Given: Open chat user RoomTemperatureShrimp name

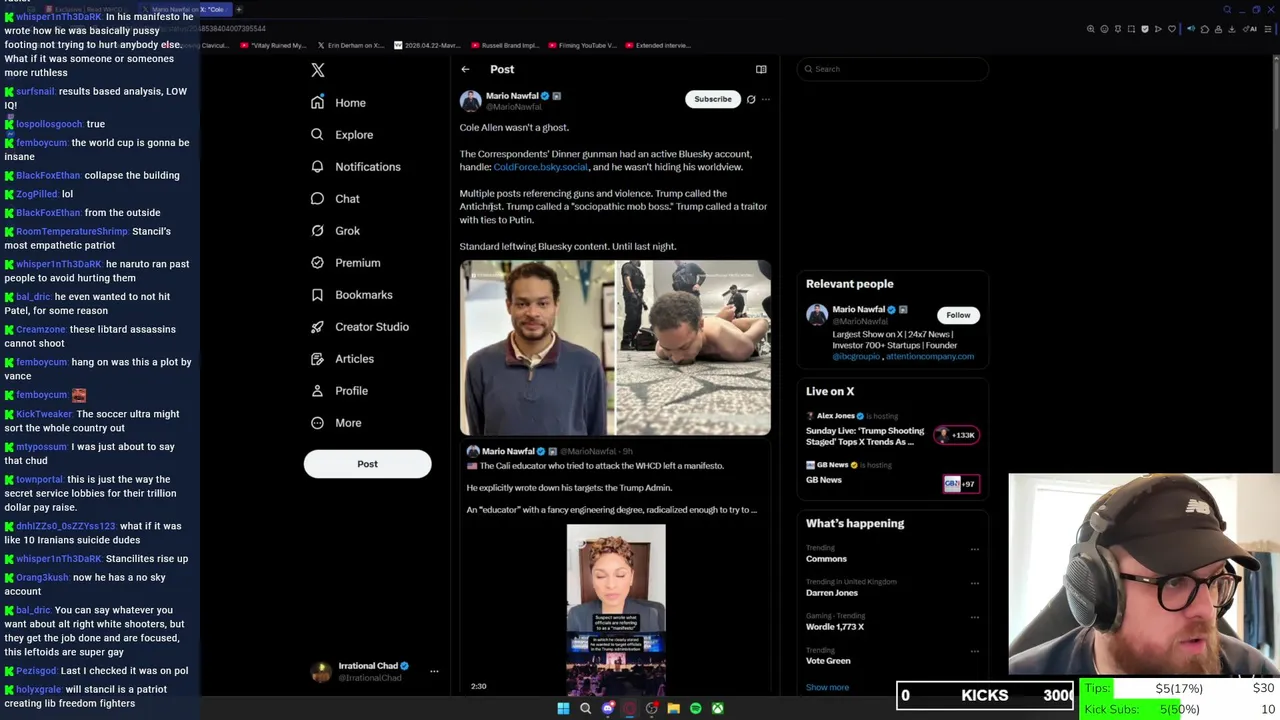Looking at the screenshot, I should click(x=72, y=231).
